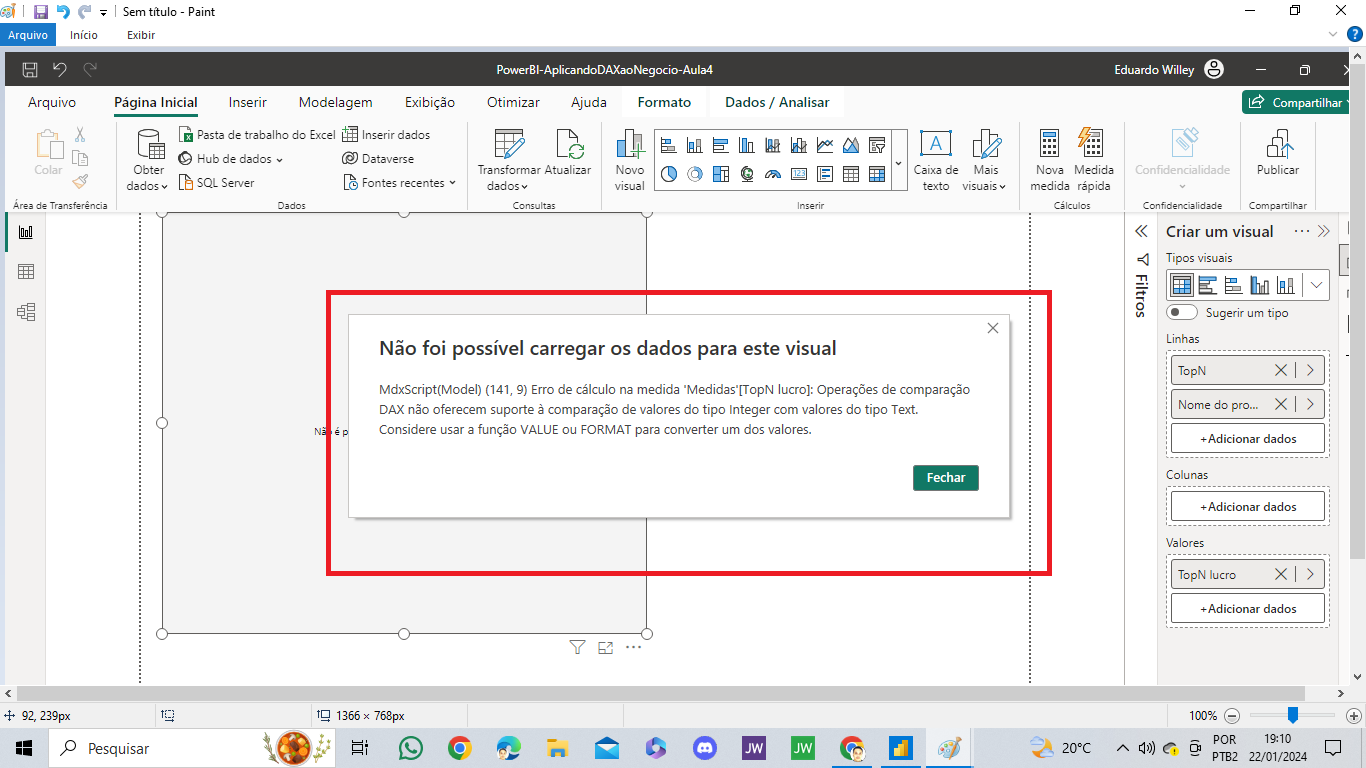Click the Filtros pane label

point(1141,296)
